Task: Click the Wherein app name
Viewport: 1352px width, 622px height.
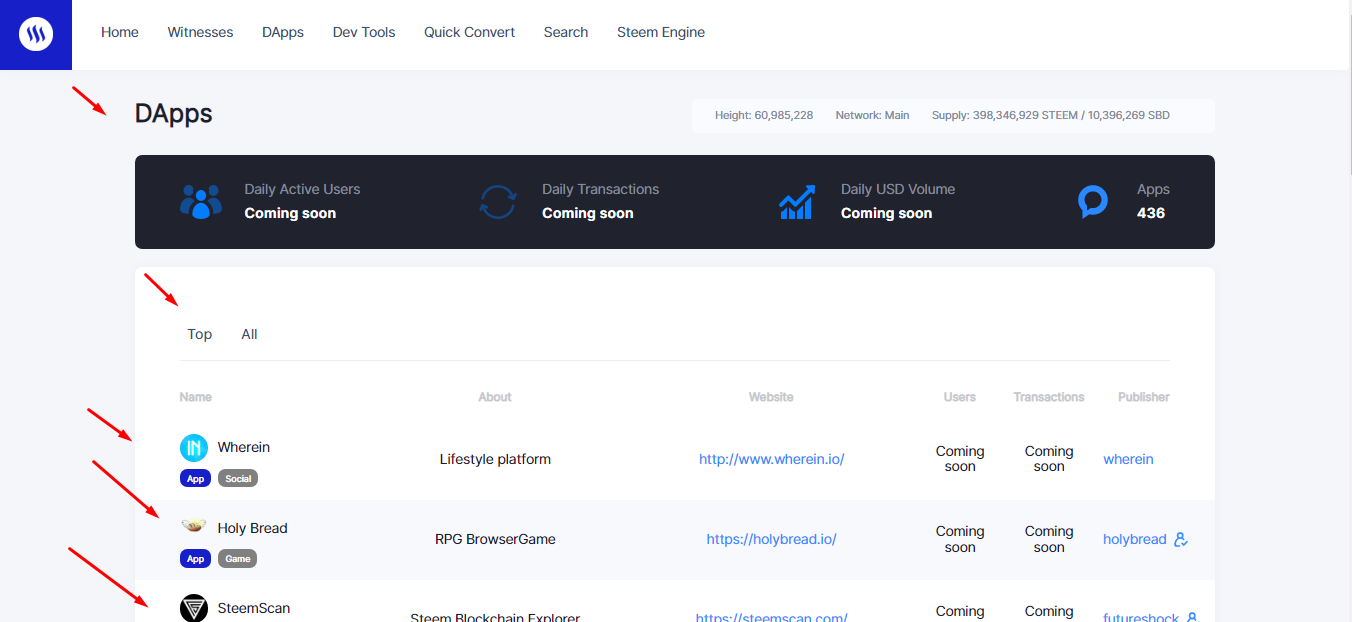Action: 244,447
